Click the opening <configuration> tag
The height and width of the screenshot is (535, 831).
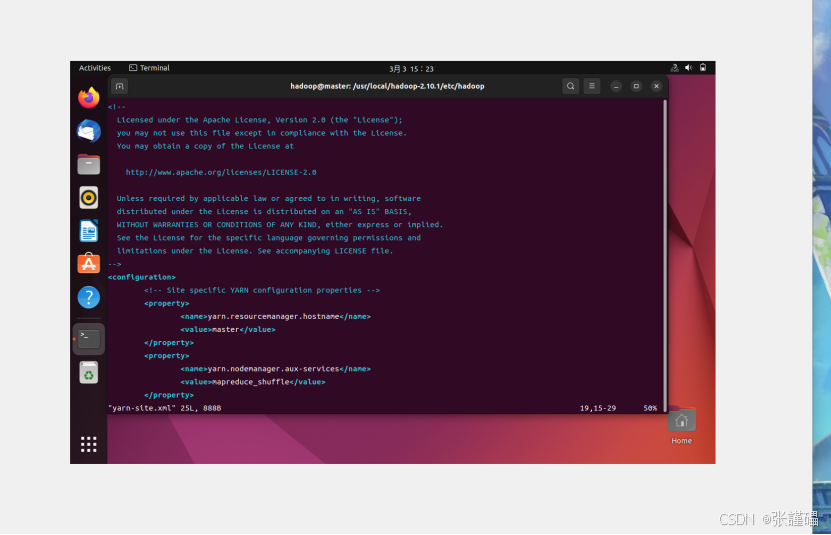pos(142,277)
